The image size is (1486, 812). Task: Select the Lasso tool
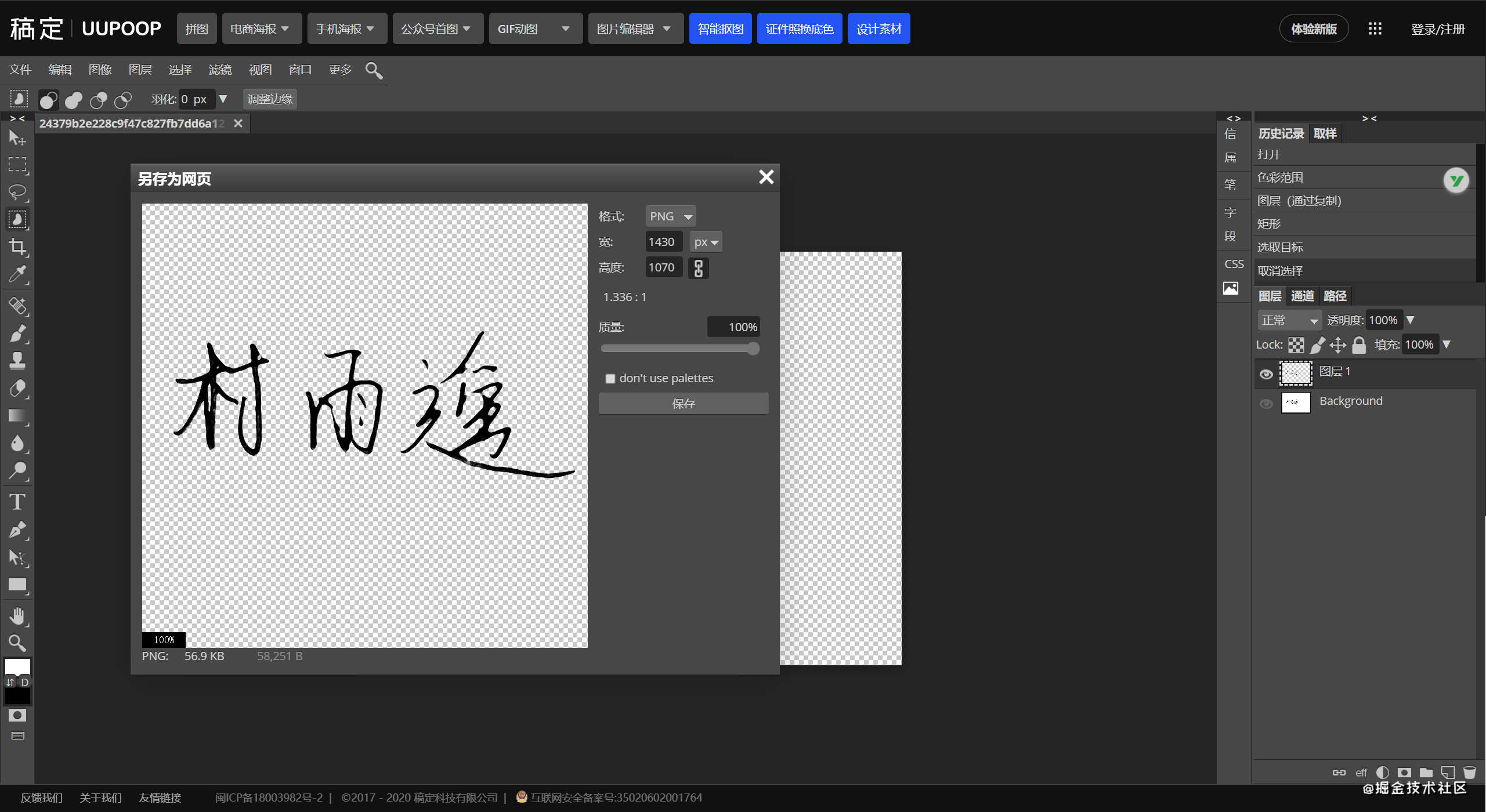click(x=17, y=192)
